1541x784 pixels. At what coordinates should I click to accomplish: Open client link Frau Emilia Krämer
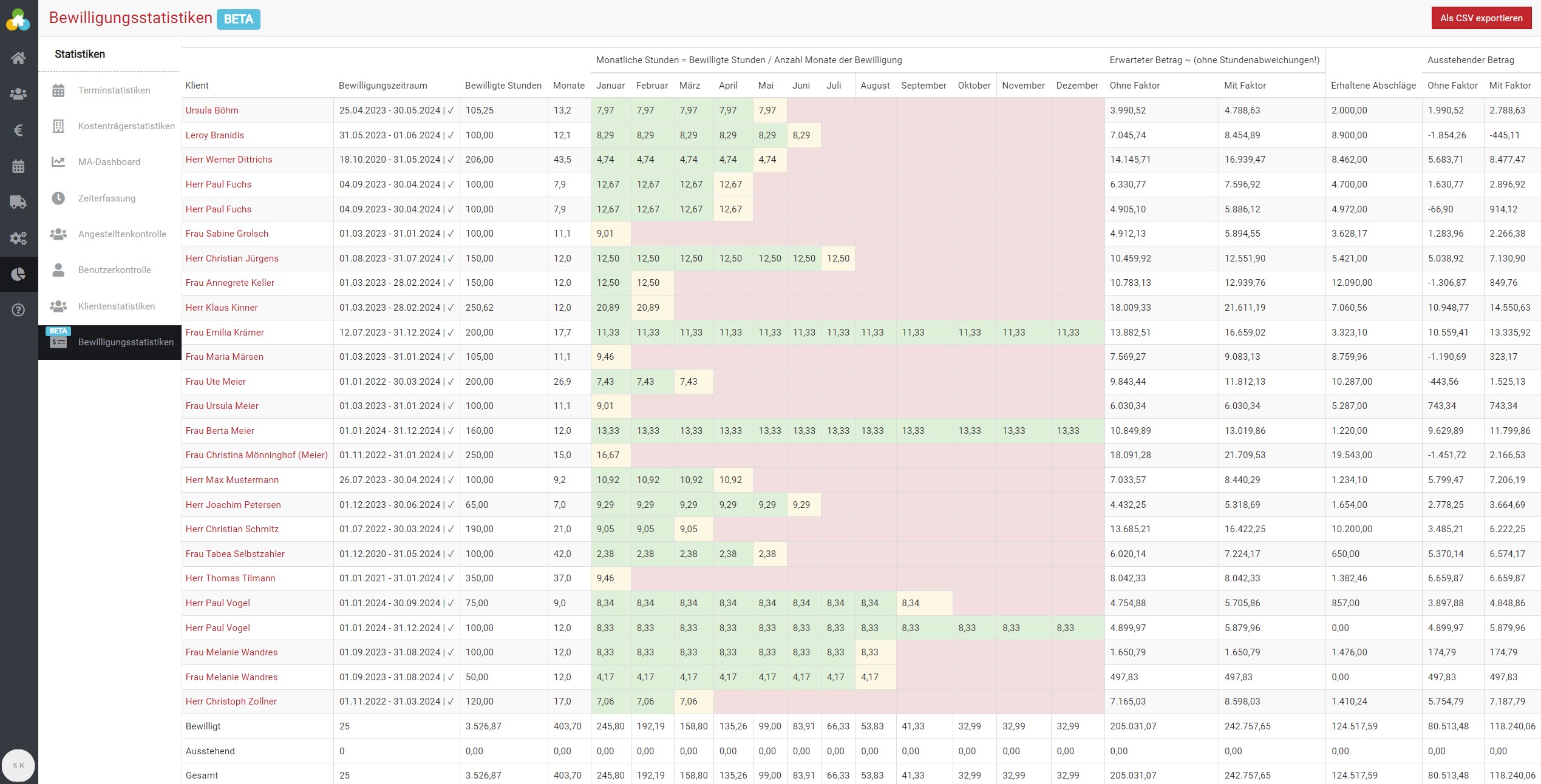point(225,333)
